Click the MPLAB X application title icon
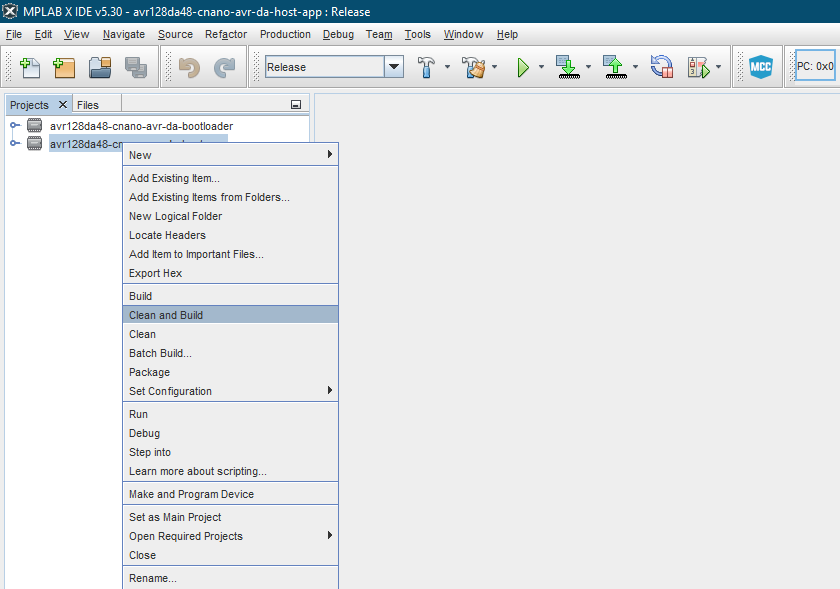This screenshot has width=840, height=589. (10, 11)
